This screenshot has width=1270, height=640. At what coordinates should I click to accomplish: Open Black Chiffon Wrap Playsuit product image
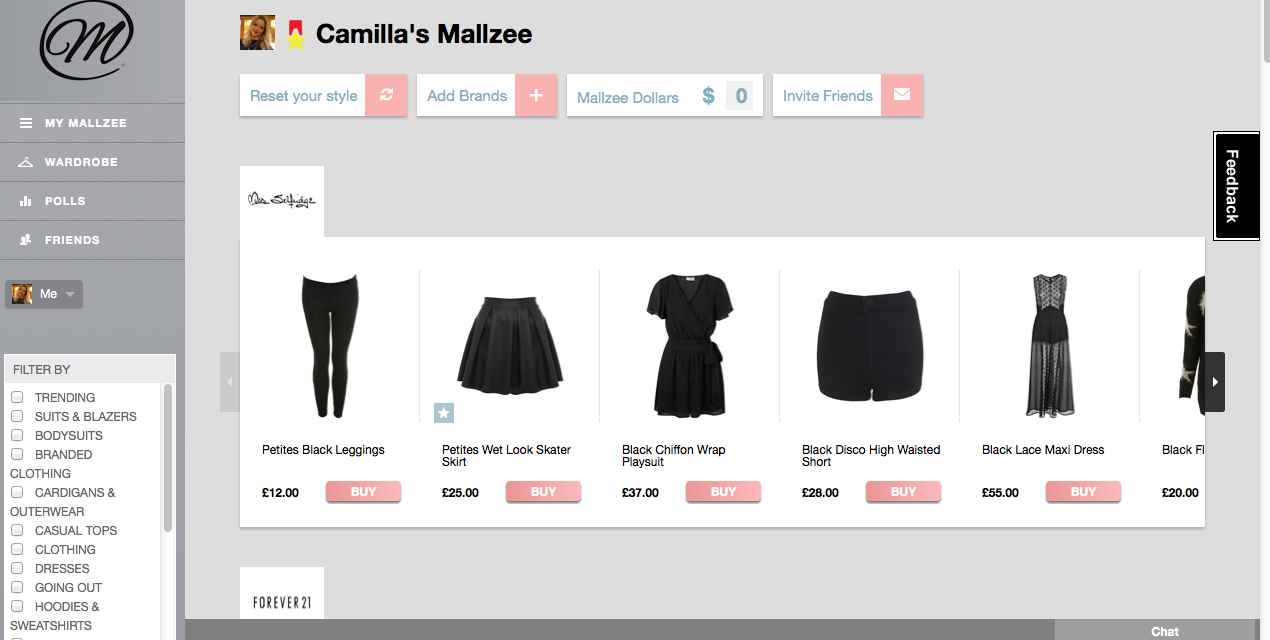[690, 346]
